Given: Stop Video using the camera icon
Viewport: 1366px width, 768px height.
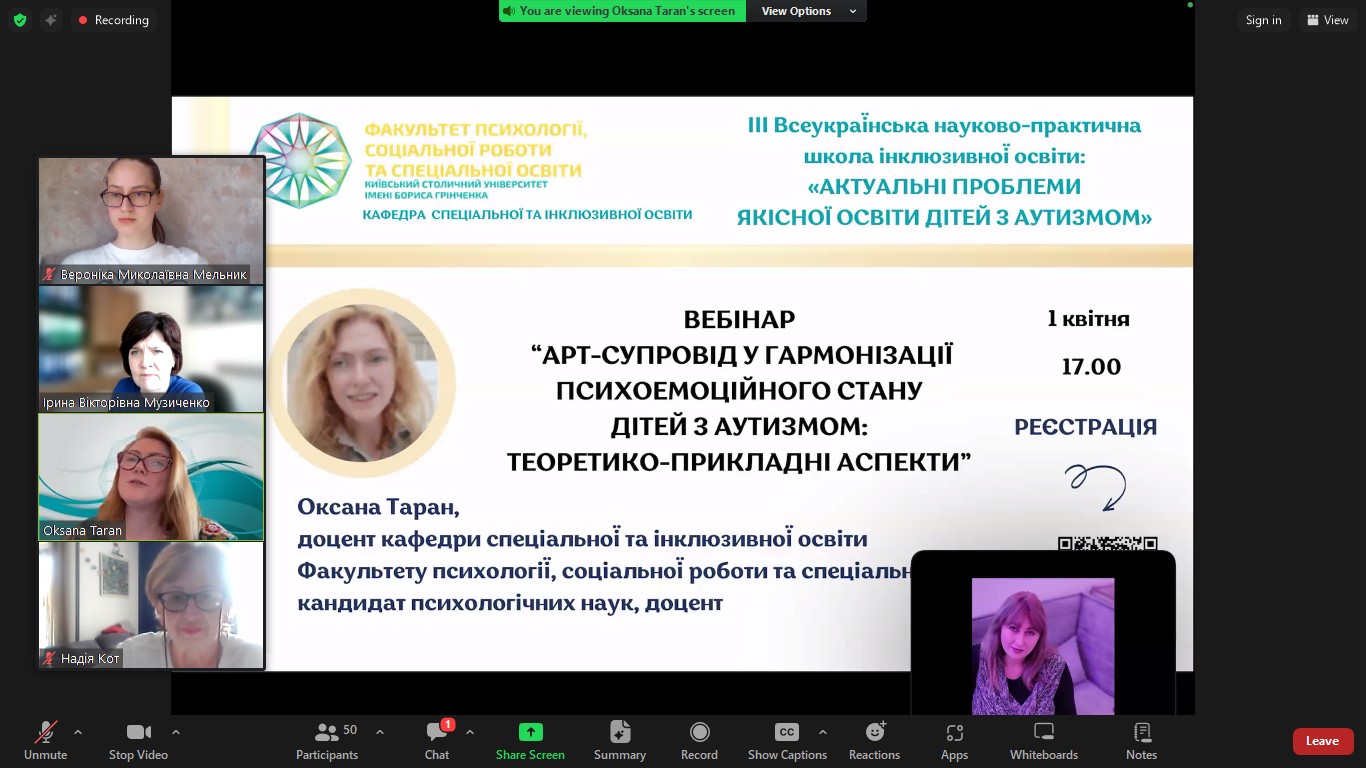Looking at the screenshot, I should pos(138,733).
